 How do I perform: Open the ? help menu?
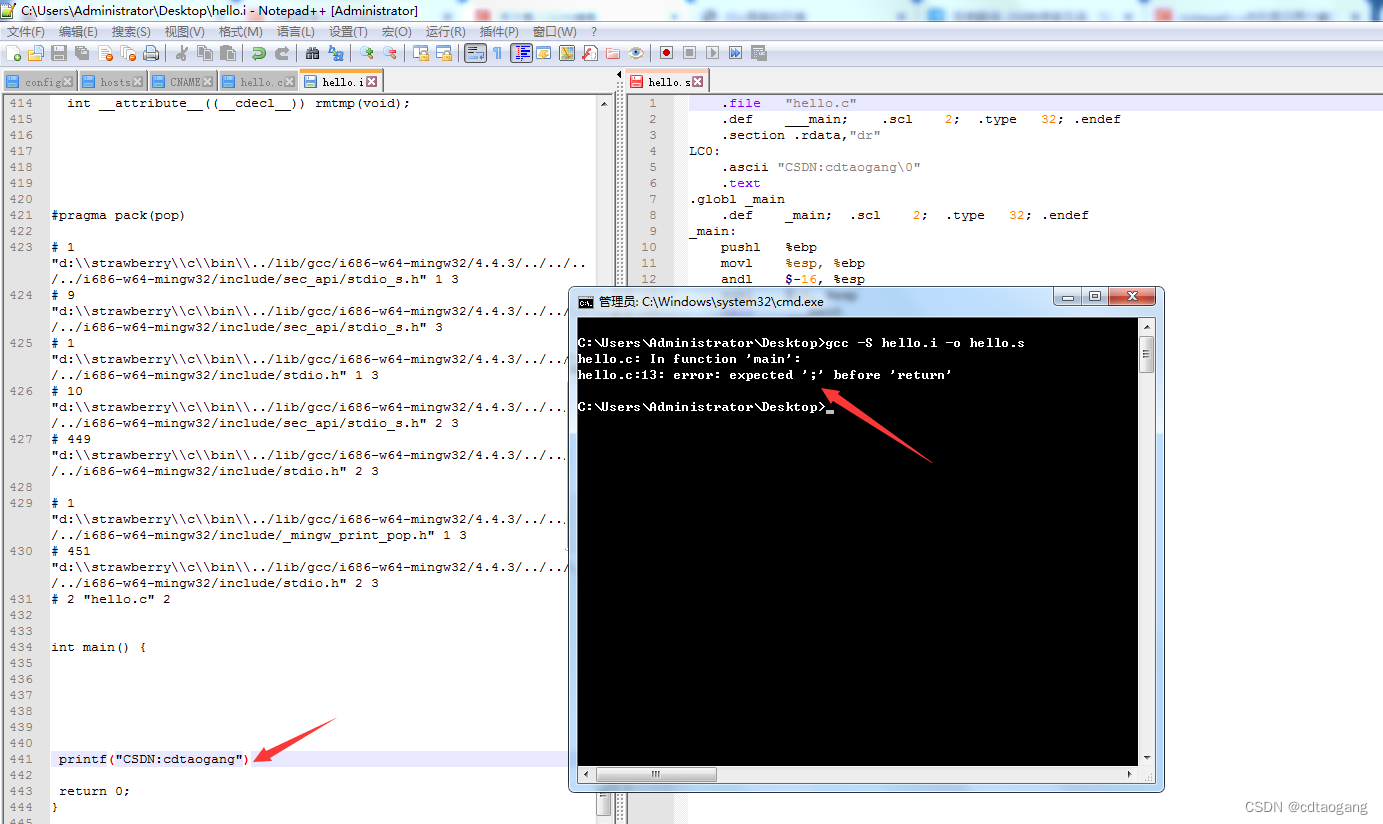click(594, 32)
